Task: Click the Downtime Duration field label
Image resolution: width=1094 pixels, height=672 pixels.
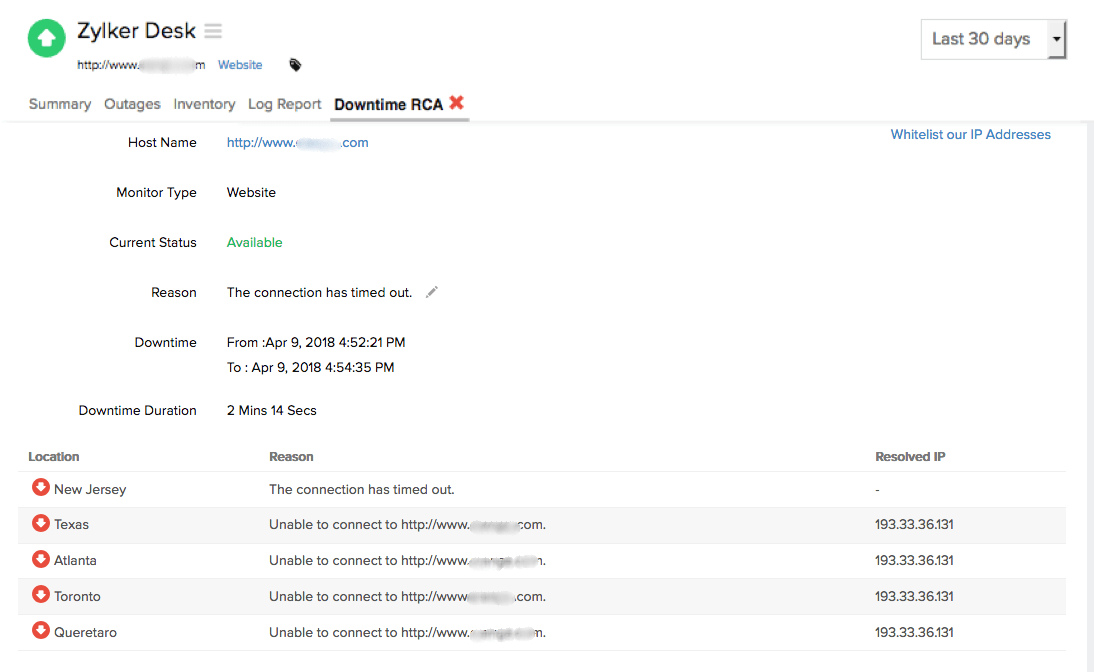Action: (137, 410)
